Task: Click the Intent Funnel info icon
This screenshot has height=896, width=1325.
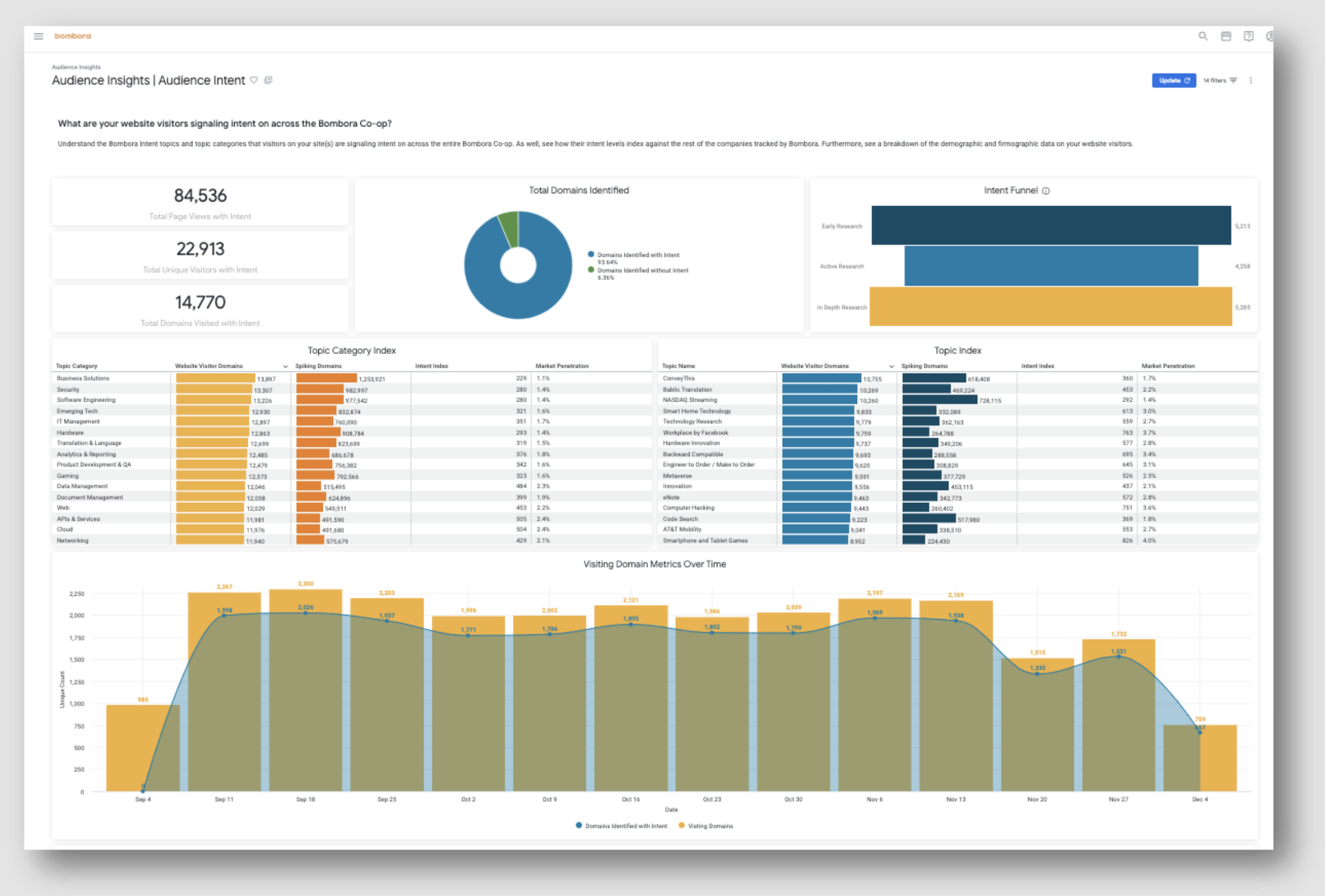Action: (x=1045, y=191)
